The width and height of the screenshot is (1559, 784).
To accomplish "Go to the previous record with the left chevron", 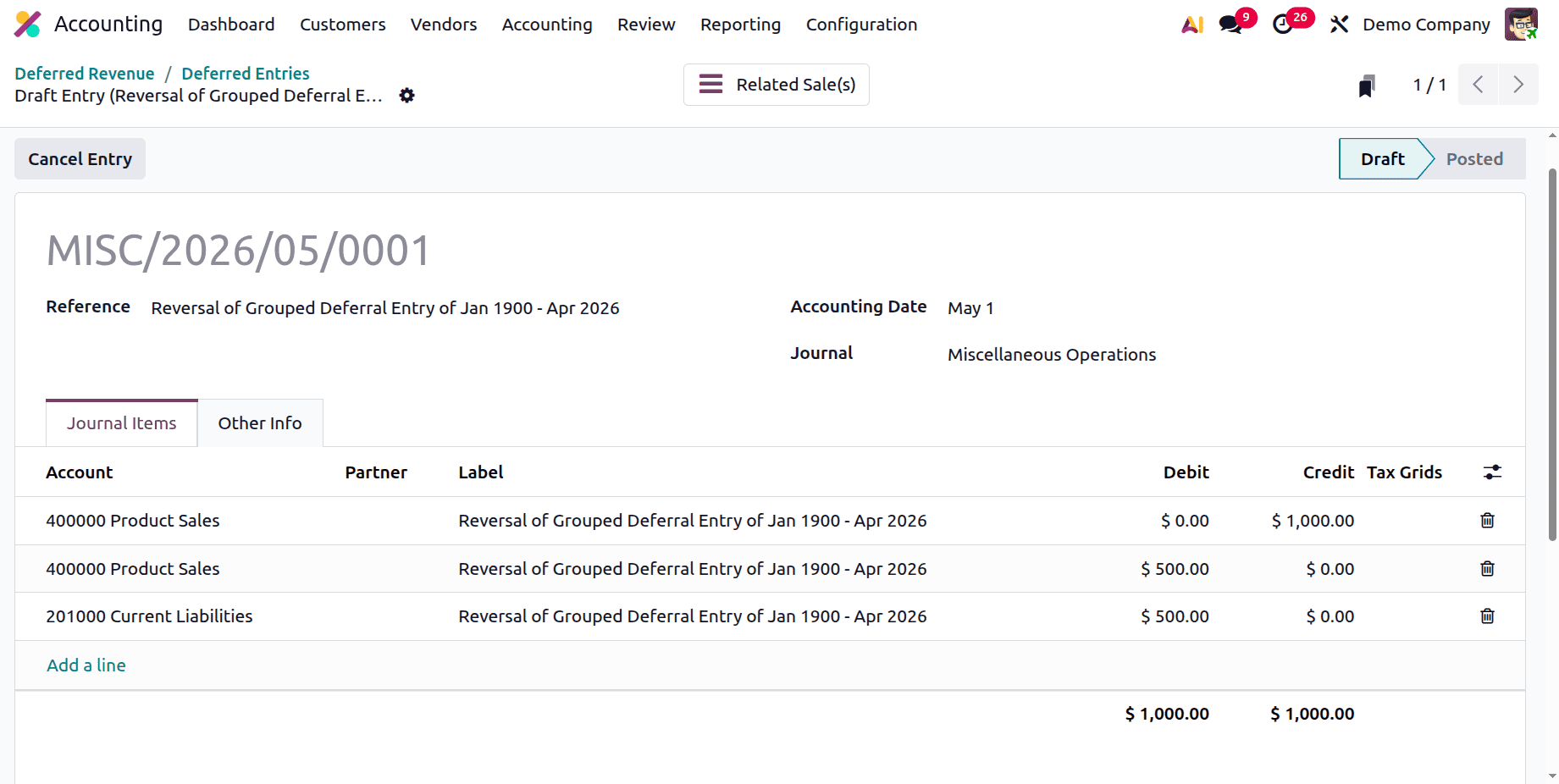I will [1479, 85].
